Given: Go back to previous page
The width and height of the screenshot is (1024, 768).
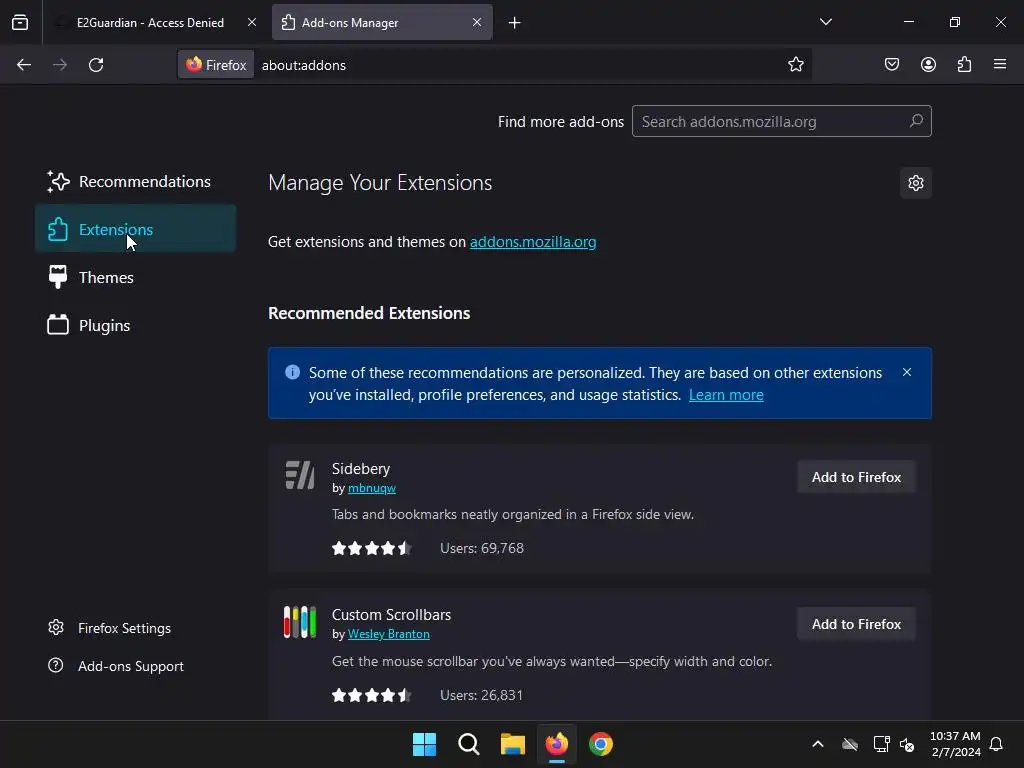Looking at the screenshot, I should [x=24, y=65].
